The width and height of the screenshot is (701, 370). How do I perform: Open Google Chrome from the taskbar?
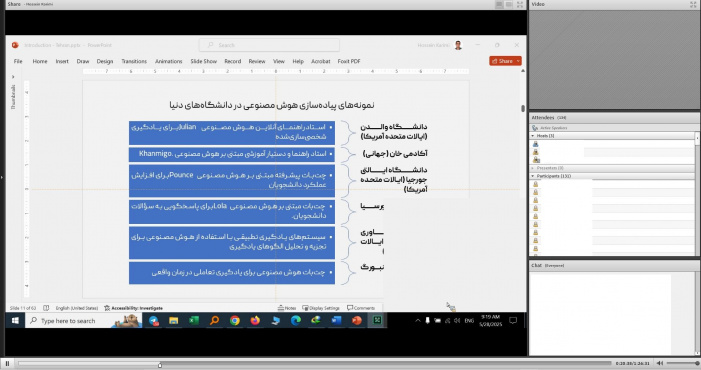coord(235,320)
